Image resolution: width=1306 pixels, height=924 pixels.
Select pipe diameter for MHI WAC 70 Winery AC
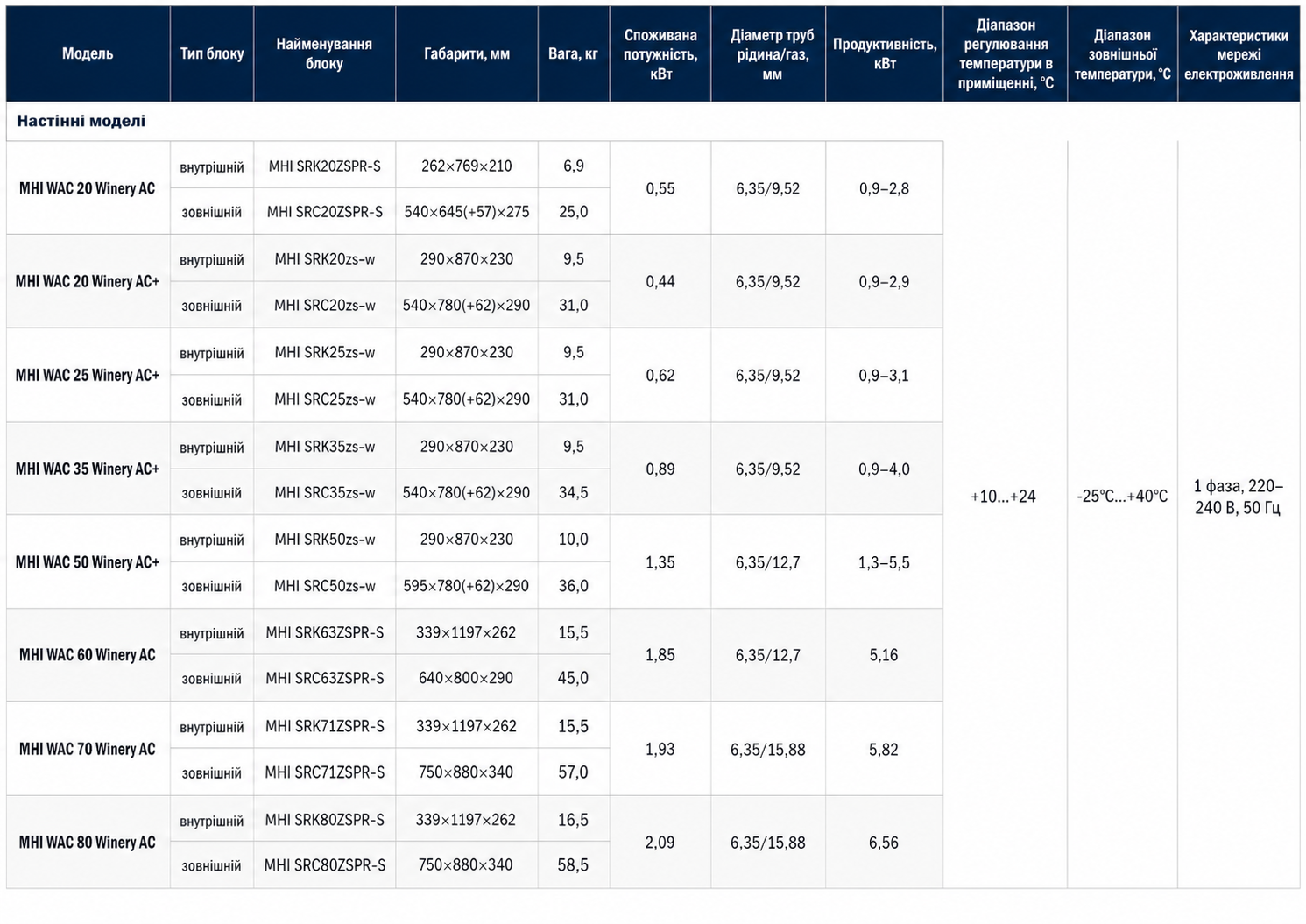[x=768, y=750]
